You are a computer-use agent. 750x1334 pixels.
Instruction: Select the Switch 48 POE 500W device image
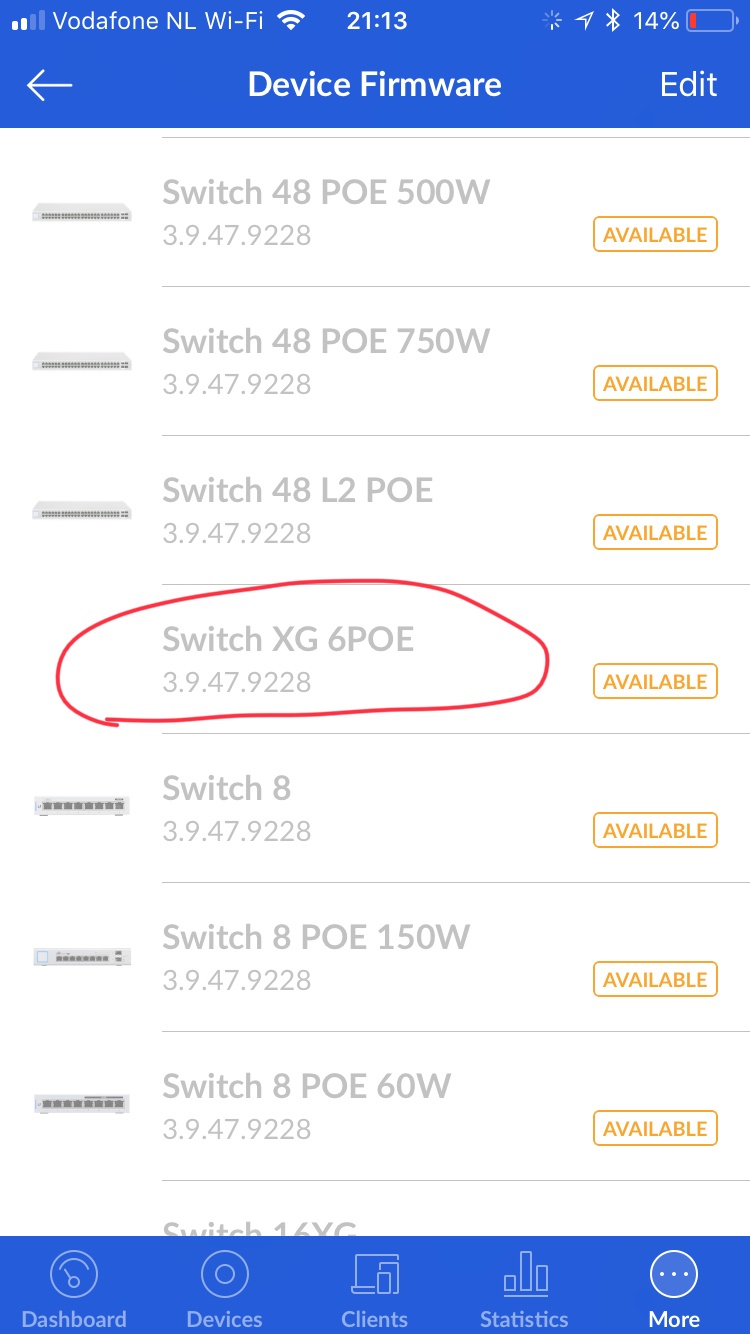[82, 212]
